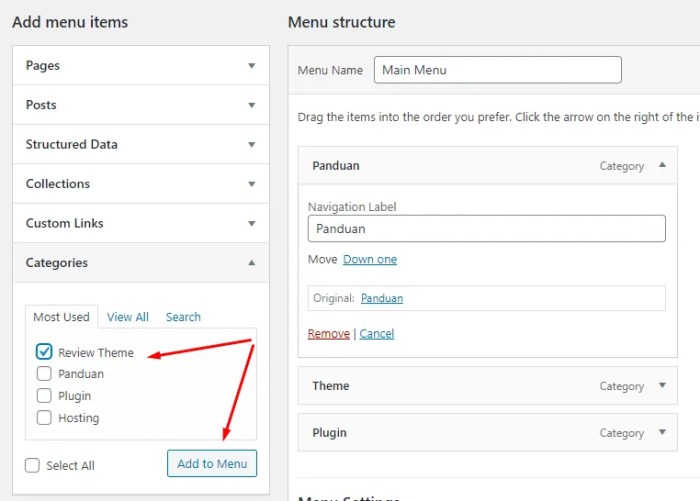Expand the Theme menu item arrow
The width and height of the screenshot is (700, 501).
pos(662,385)
